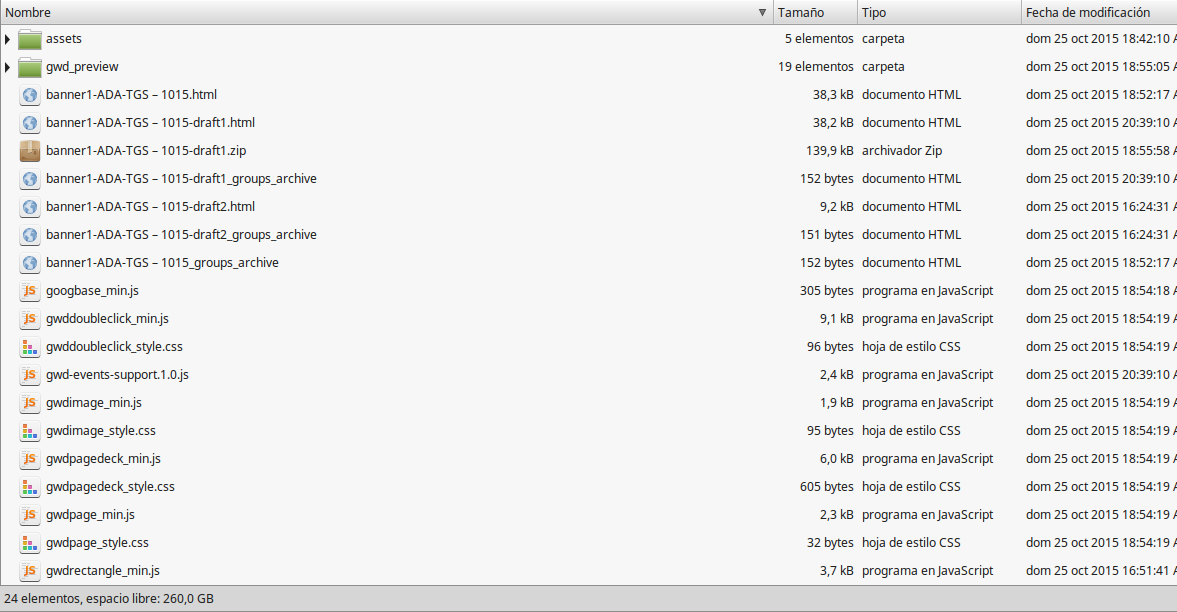Viewport: 1177px width, 612px height.
Task: Click the banner1-ADA-TGS – 1015-draft1.zip archive icon
Action: click(30, 151)
